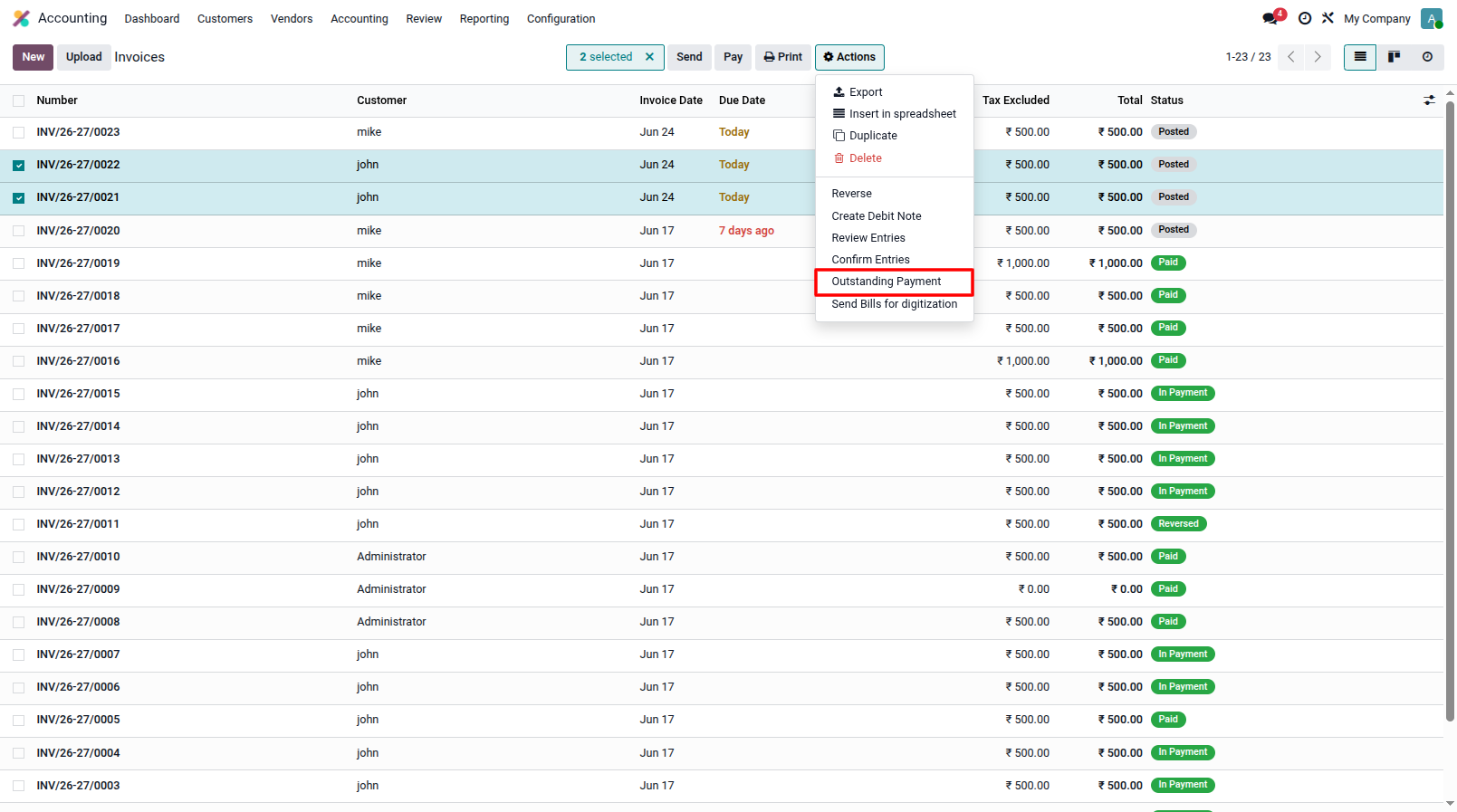Viewport: 1457px width, 812px height.
Task: Choose Review Entries action
Action: click(895, 238)
